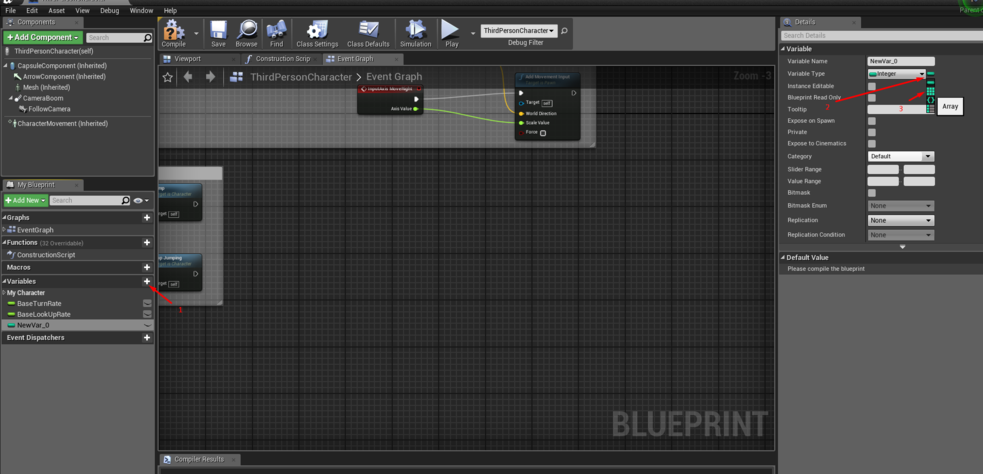Add a new function with plus icon
983x474 pixels.
[x=147, y=243]
